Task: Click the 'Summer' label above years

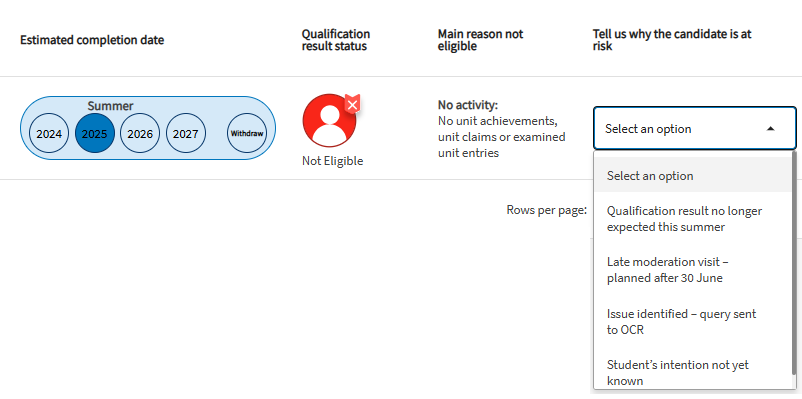Action: click(110, 106)
